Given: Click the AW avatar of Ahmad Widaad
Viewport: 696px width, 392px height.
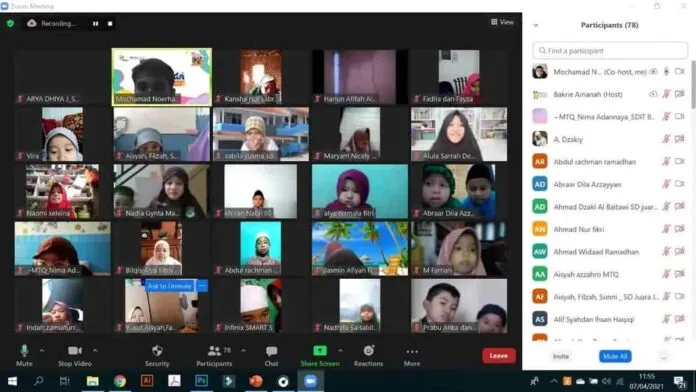Looking at the screenshot, I should (540, 252).
